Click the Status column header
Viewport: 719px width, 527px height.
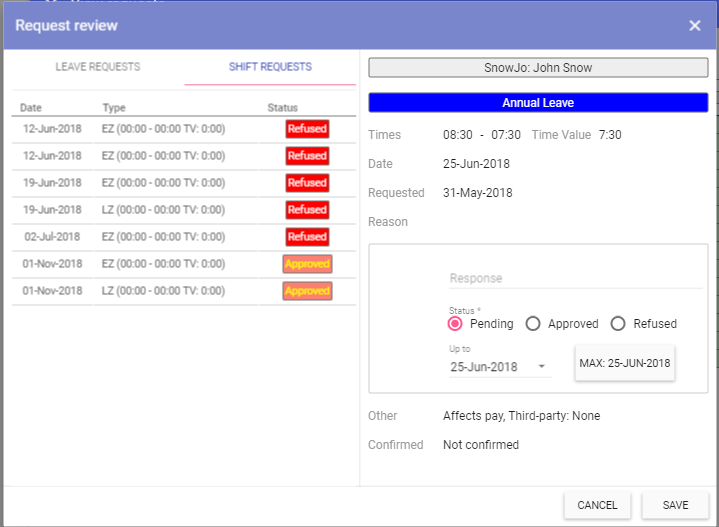tap(282, 107)
